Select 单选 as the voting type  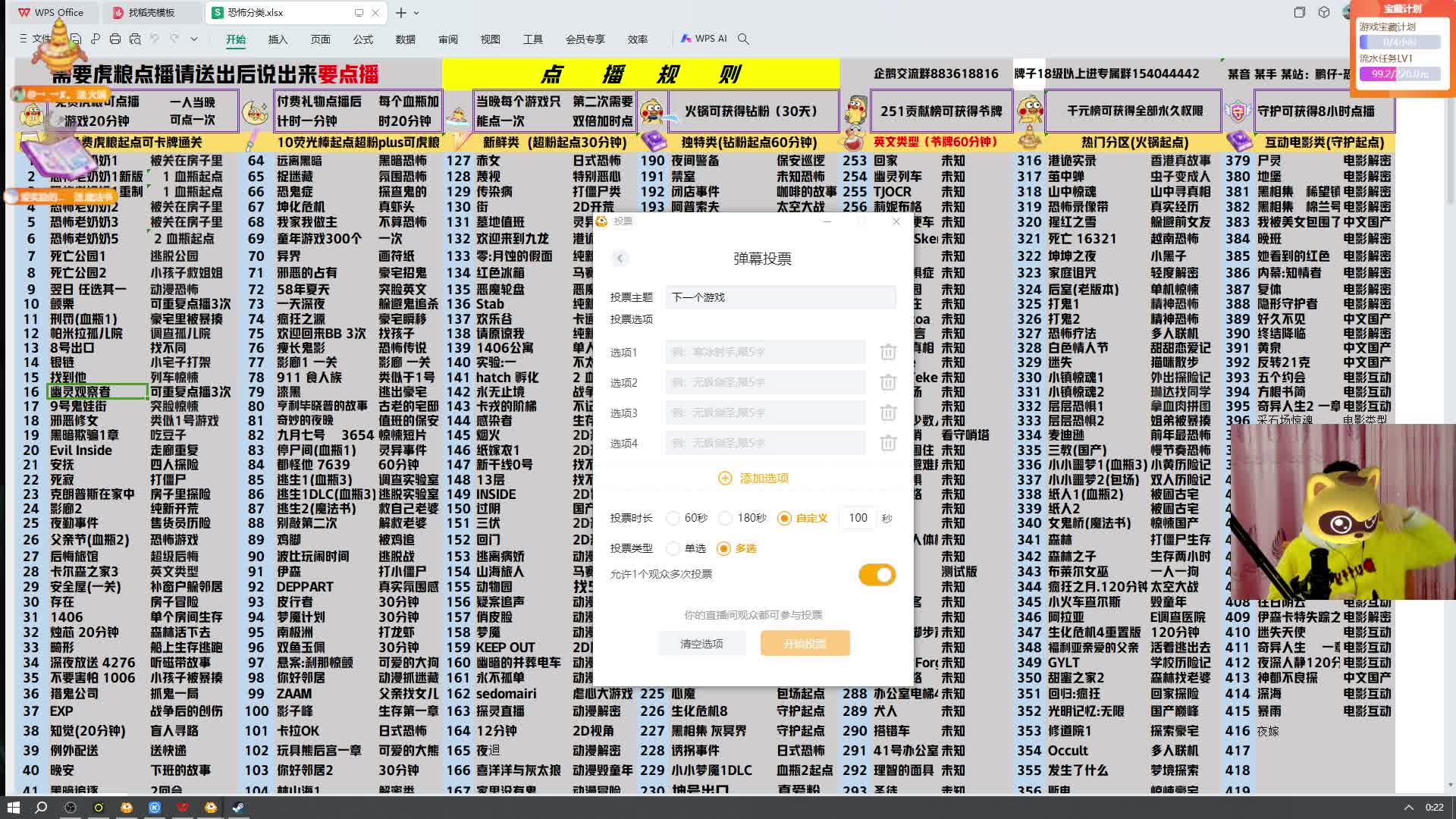click(x=673, y=548)
